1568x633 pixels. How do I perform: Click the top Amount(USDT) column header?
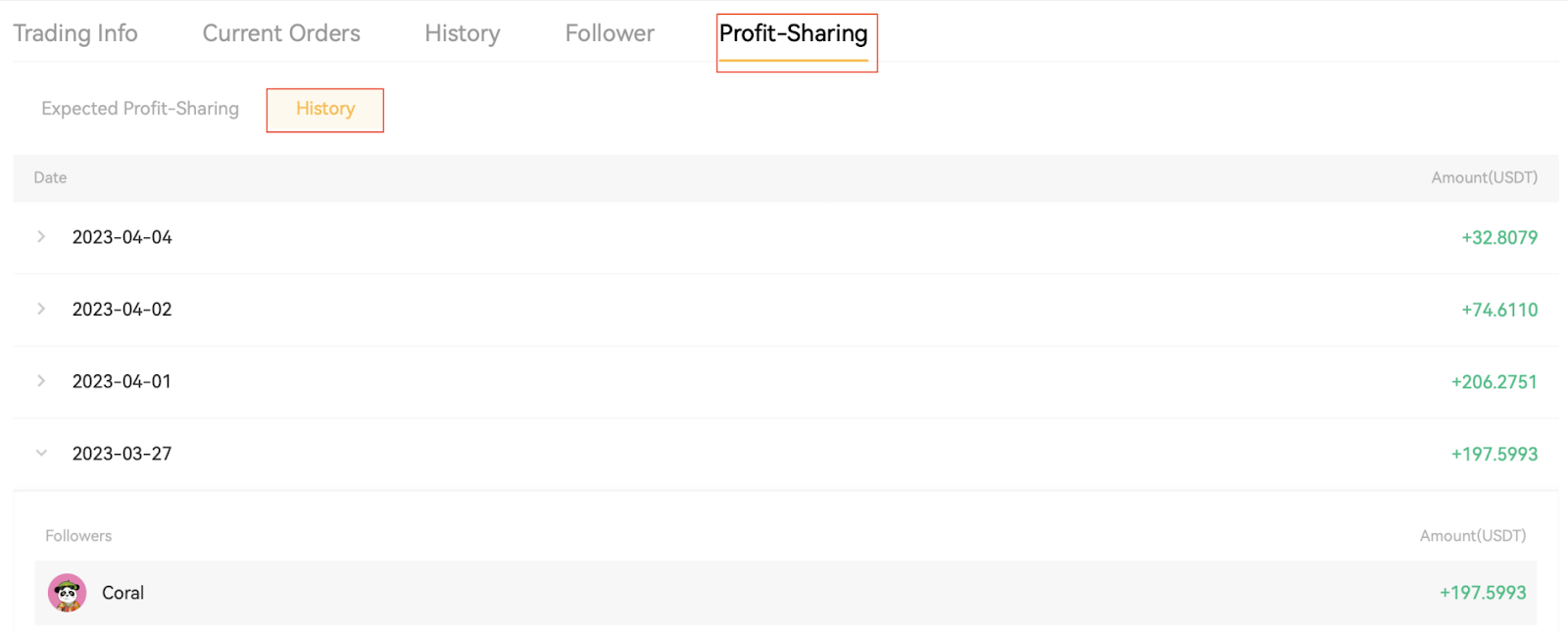pyautogui.click(x=1484, y=177)
